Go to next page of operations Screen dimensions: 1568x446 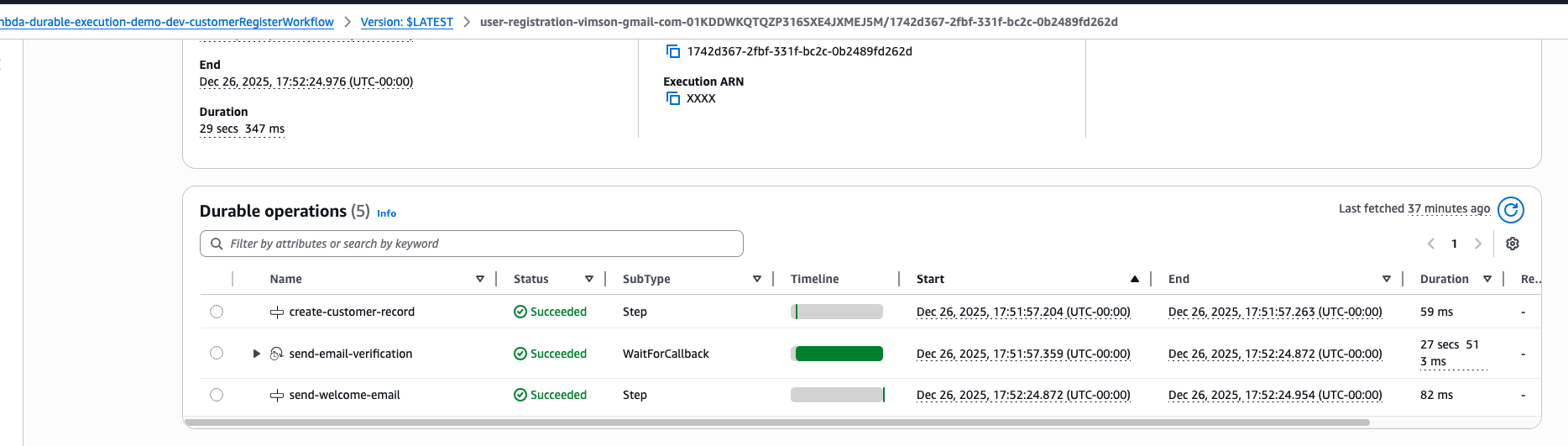[x=1478, y=244]
